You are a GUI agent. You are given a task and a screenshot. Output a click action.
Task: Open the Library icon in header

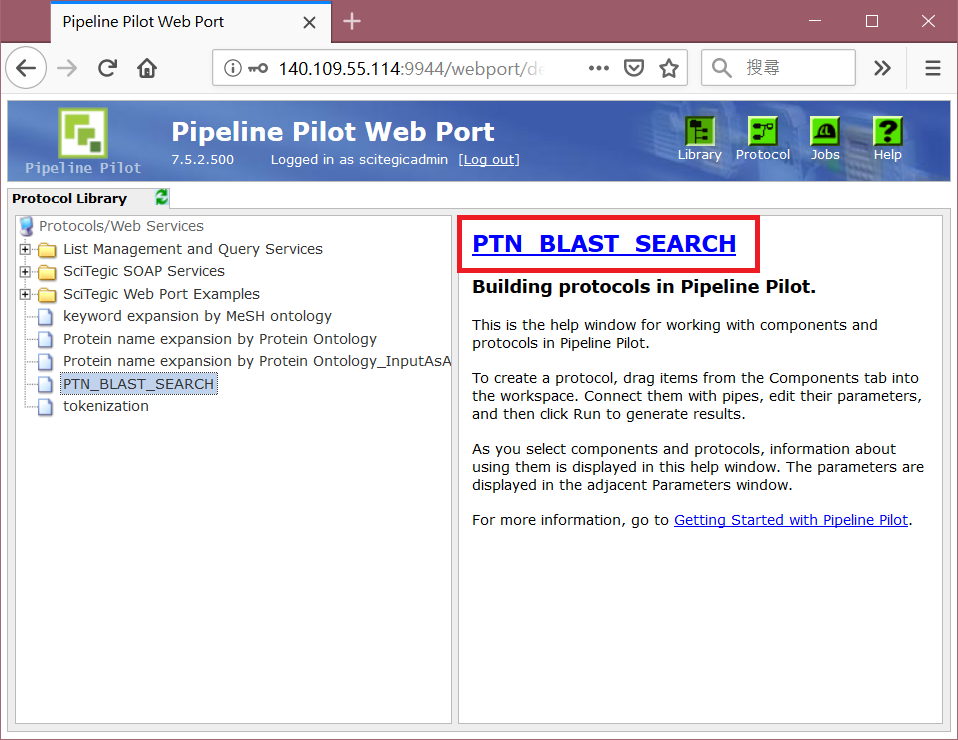(x=700, y=131)
